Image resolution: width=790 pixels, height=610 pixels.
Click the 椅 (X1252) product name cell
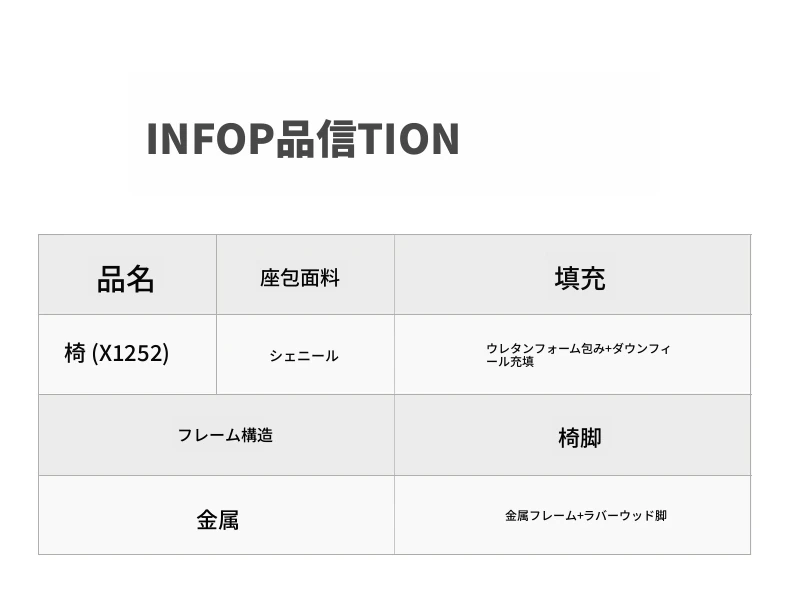click(x=116, y=353)
